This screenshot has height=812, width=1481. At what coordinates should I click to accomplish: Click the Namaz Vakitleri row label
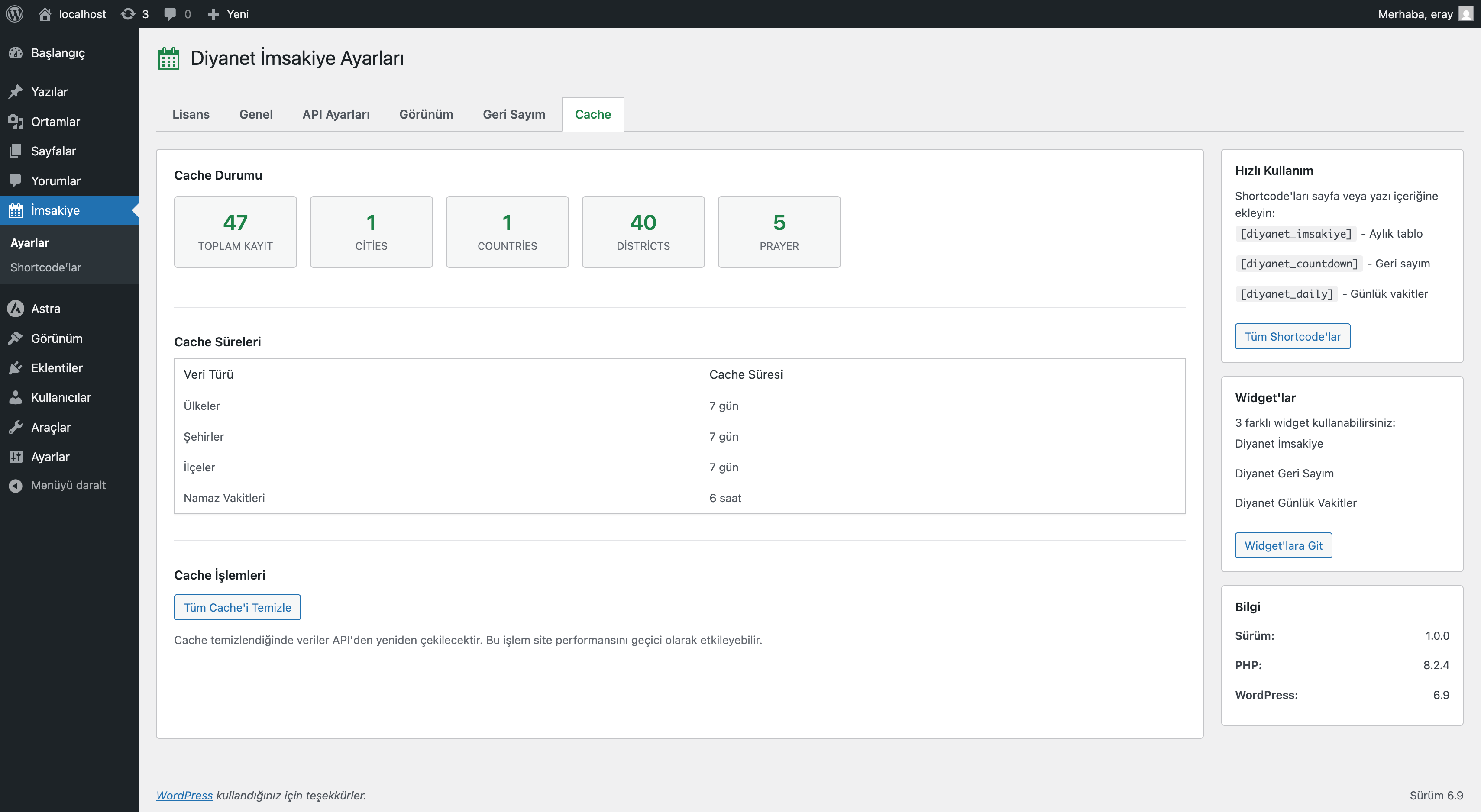[224, 498]
